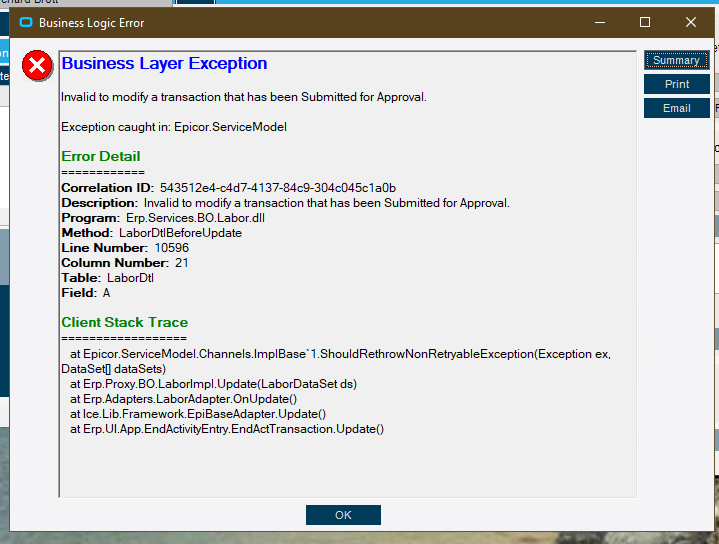Image resolution: width=719 pixels, height=544 pixels.
Task: Maximize the Business Logic Error dialog
Action: 645,22
